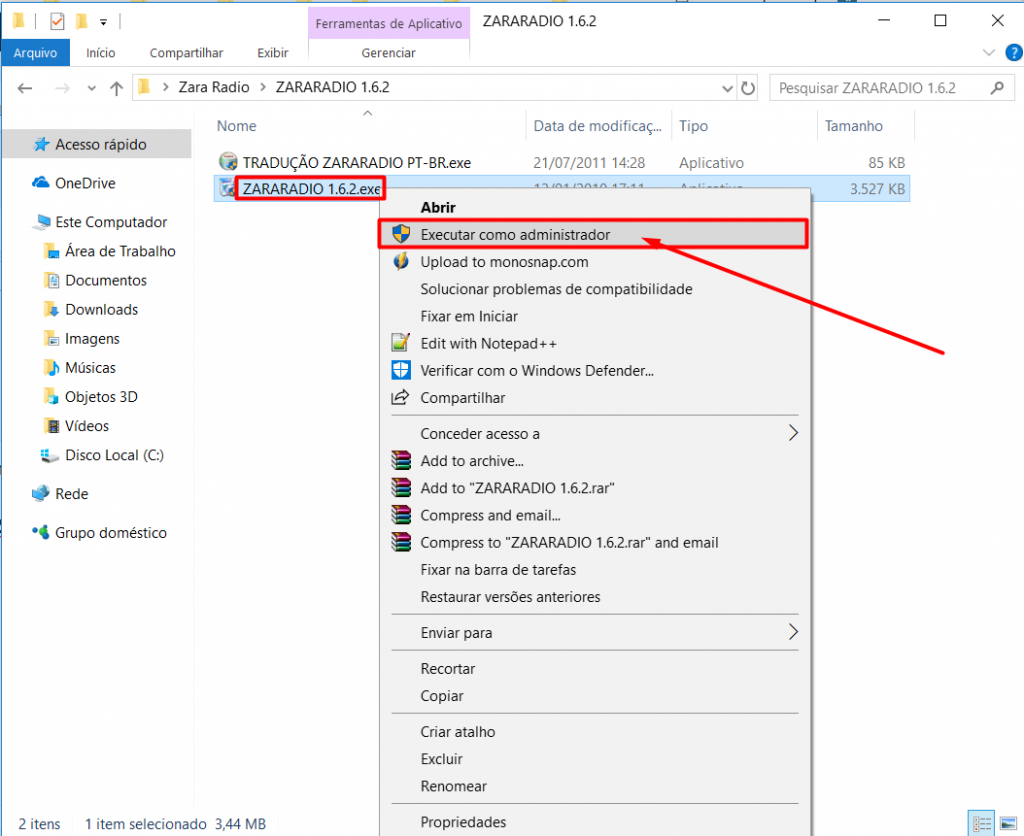Viewport: 1024px width, 836px height.
Task: Click the Windows Defender shield icon
Action: tap(401, 370)
